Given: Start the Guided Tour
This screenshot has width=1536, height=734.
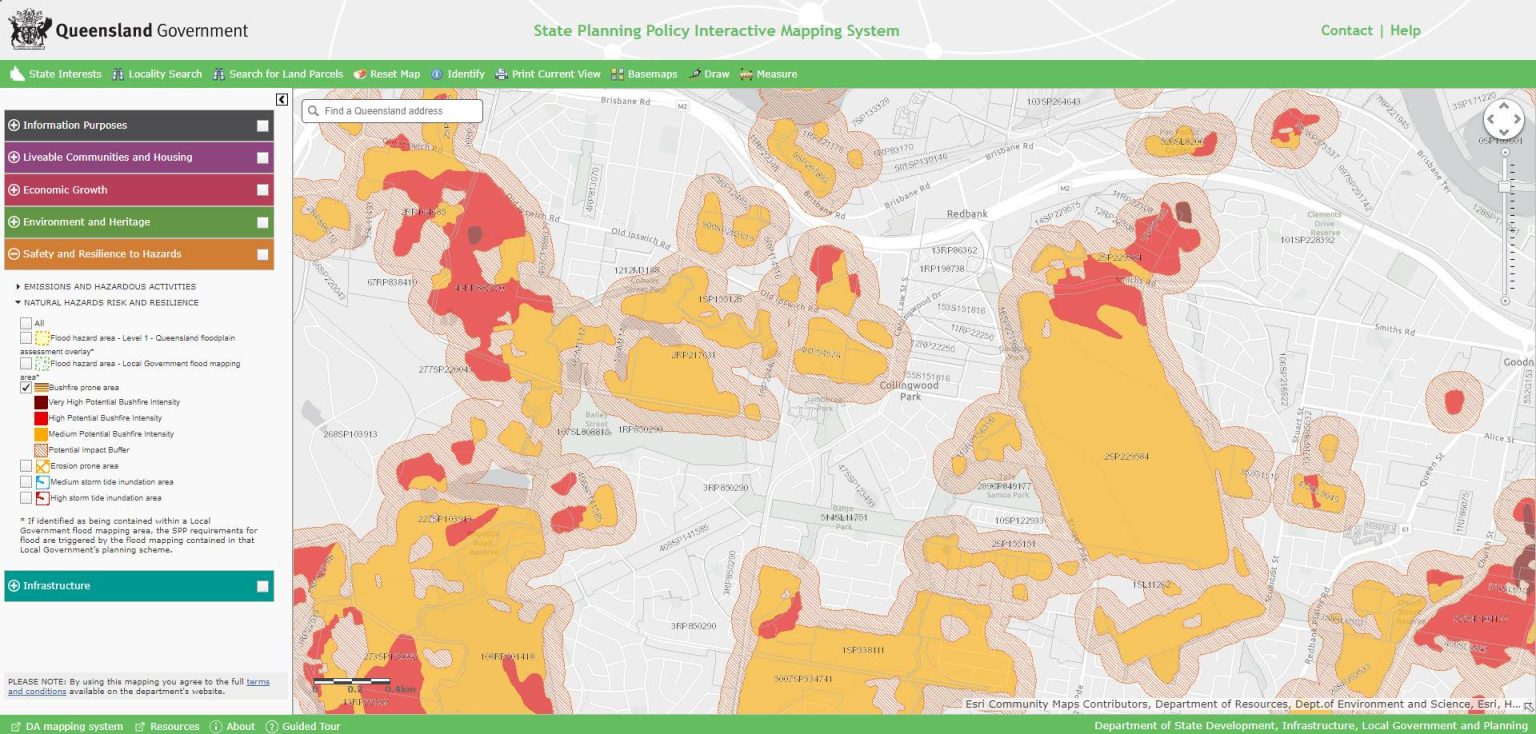Looking at the screenshot, I should pos(302,726).
